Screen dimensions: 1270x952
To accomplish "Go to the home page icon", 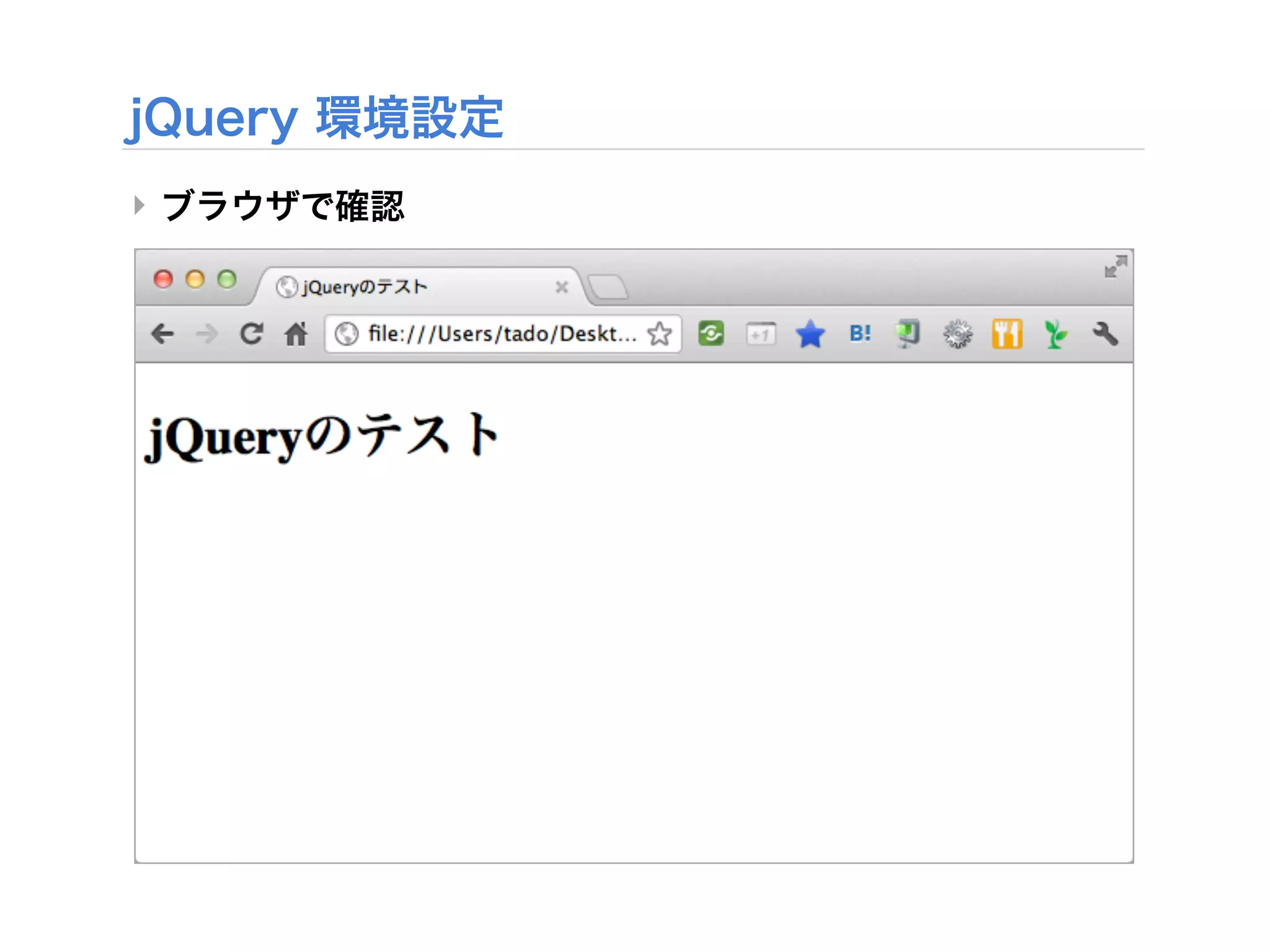I will click(x=296, y=334).
